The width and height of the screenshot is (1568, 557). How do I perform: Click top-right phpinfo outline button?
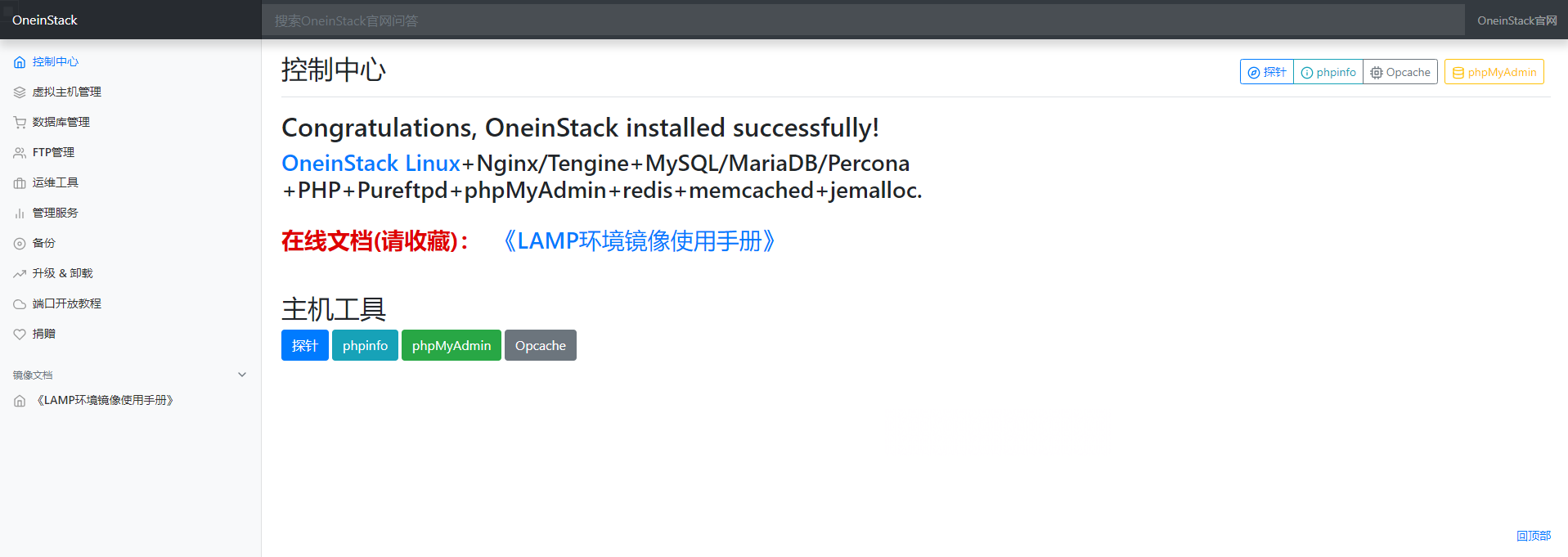(1328, 72)
